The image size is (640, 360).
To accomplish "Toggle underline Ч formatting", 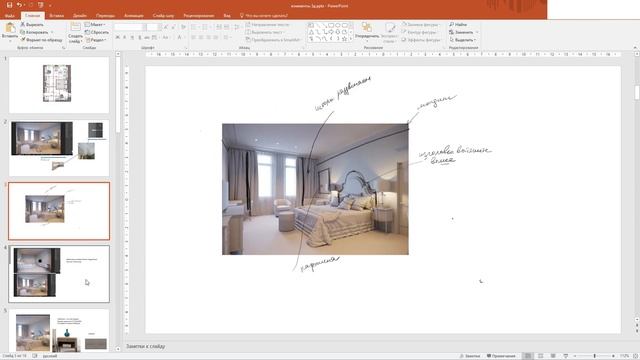I will click(x=132, y=37).
